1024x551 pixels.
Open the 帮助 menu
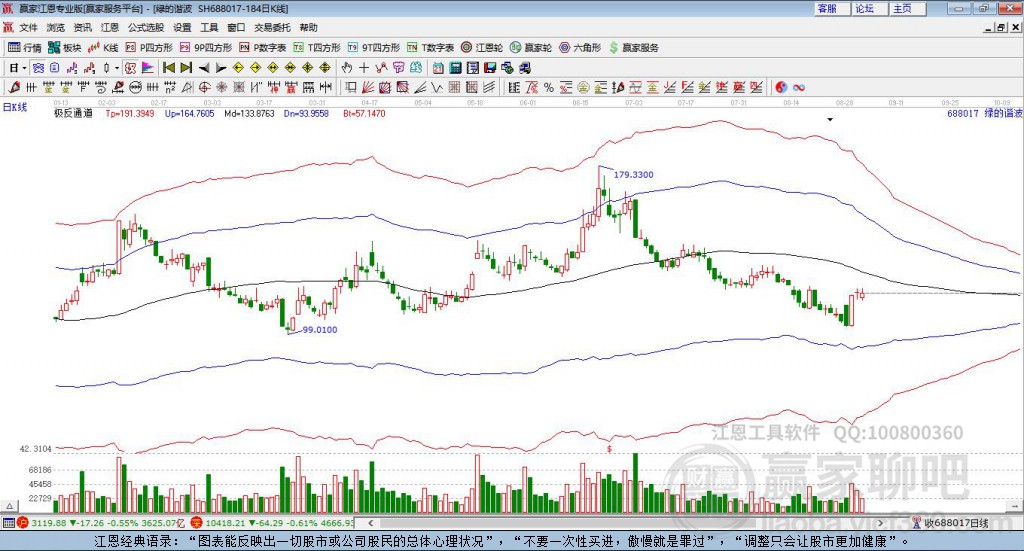(x=308, y=27)
